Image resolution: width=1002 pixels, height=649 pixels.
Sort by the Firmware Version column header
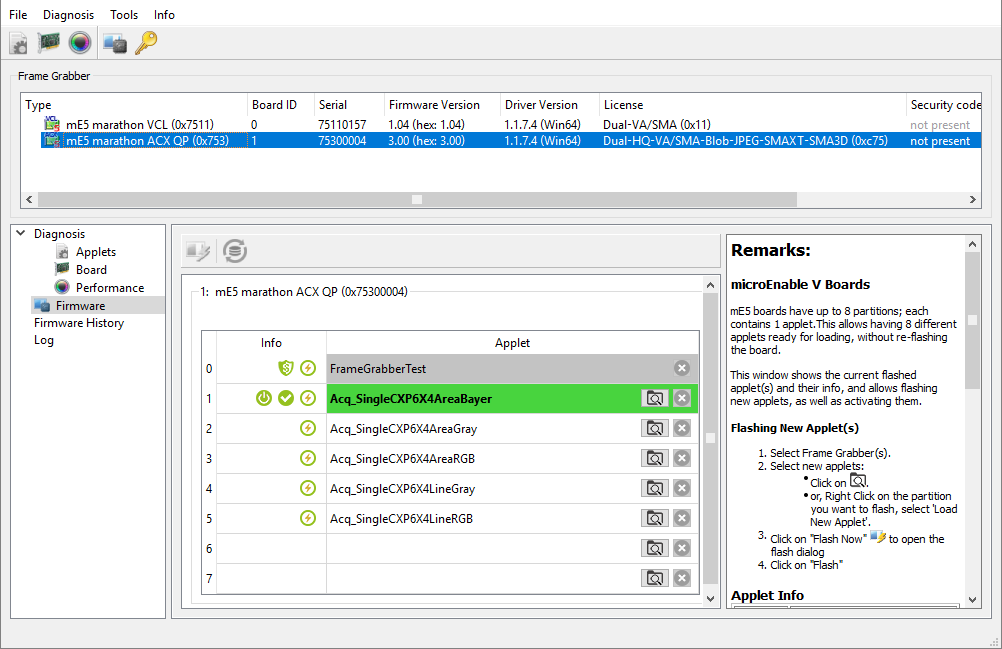pos(442,105)
